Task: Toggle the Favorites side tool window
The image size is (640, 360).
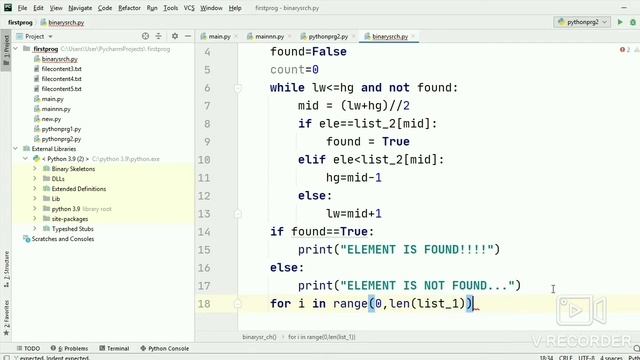Action: point(6,318)
